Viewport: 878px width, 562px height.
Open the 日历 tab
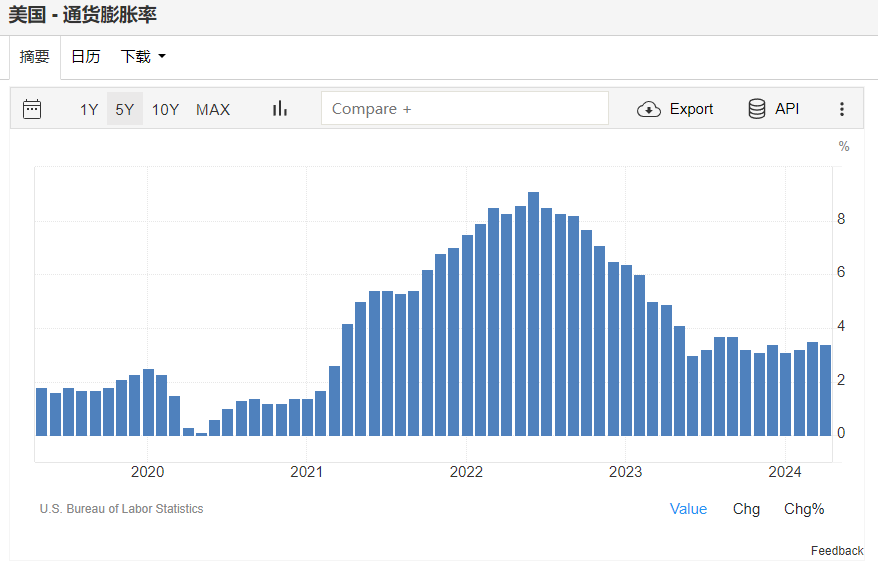click(86, 57)
